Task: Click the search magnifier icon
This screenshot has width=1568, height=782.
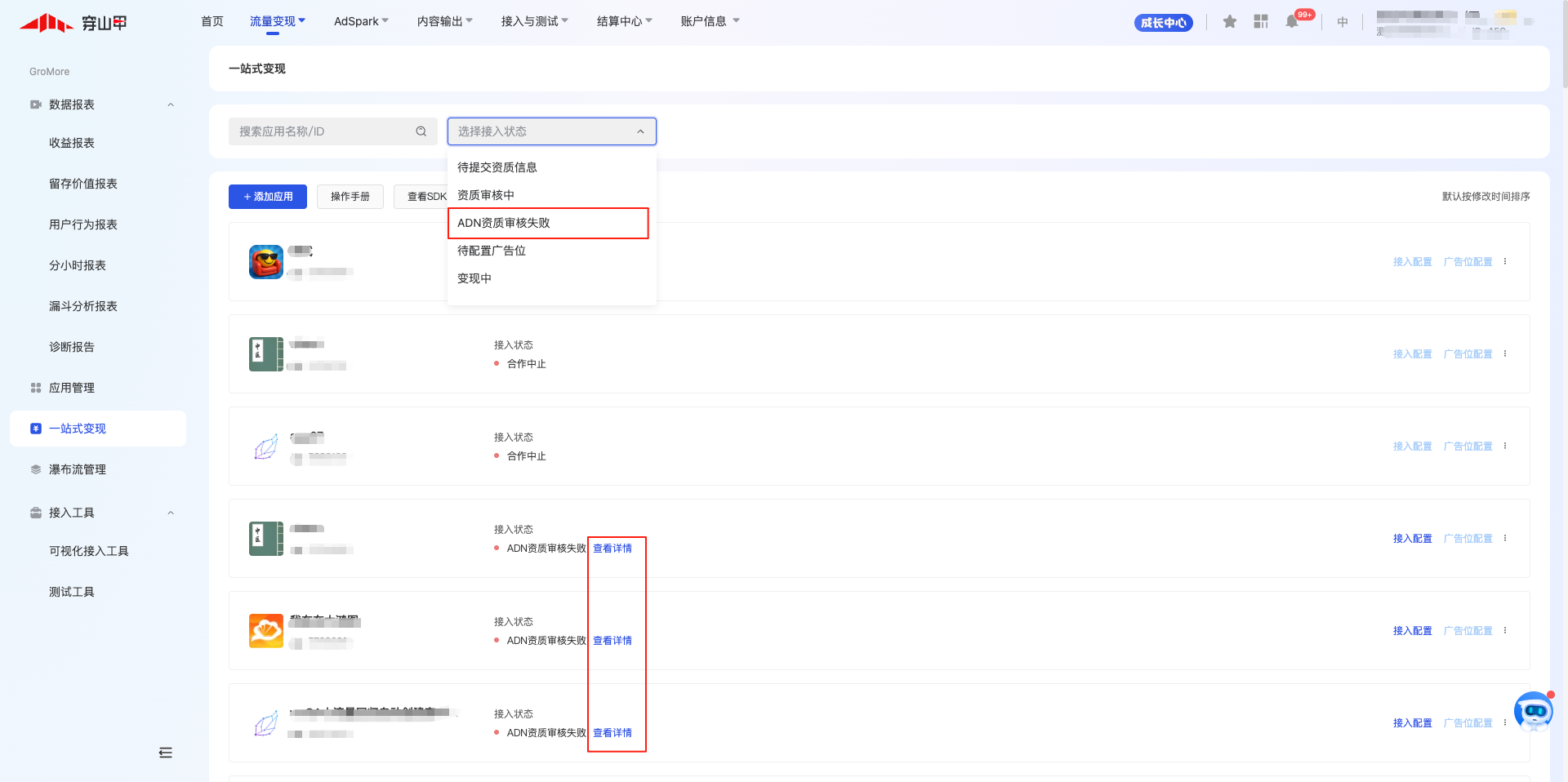Action: 421,131
